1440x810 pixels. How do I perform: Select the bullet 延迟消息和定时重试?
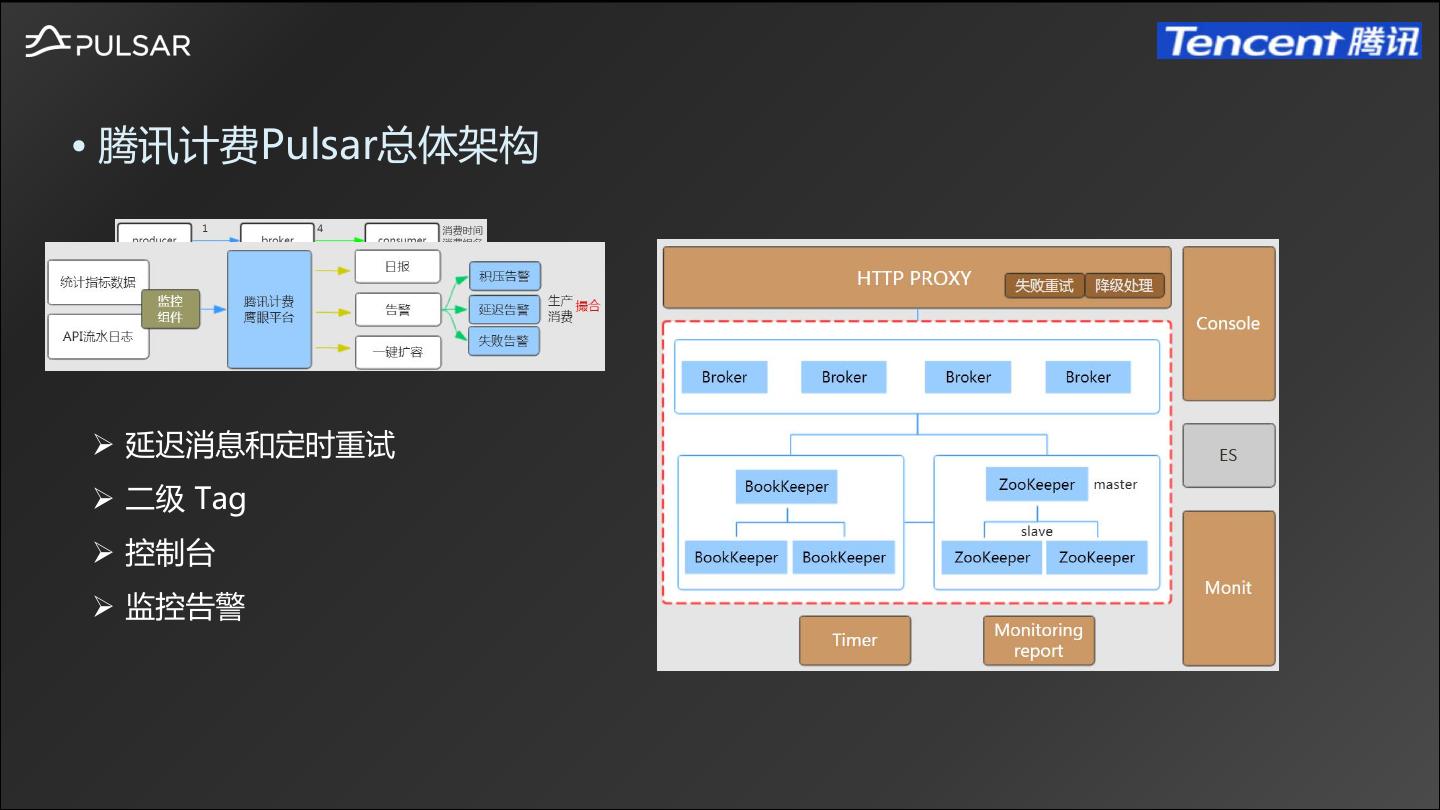coord(260,445)
